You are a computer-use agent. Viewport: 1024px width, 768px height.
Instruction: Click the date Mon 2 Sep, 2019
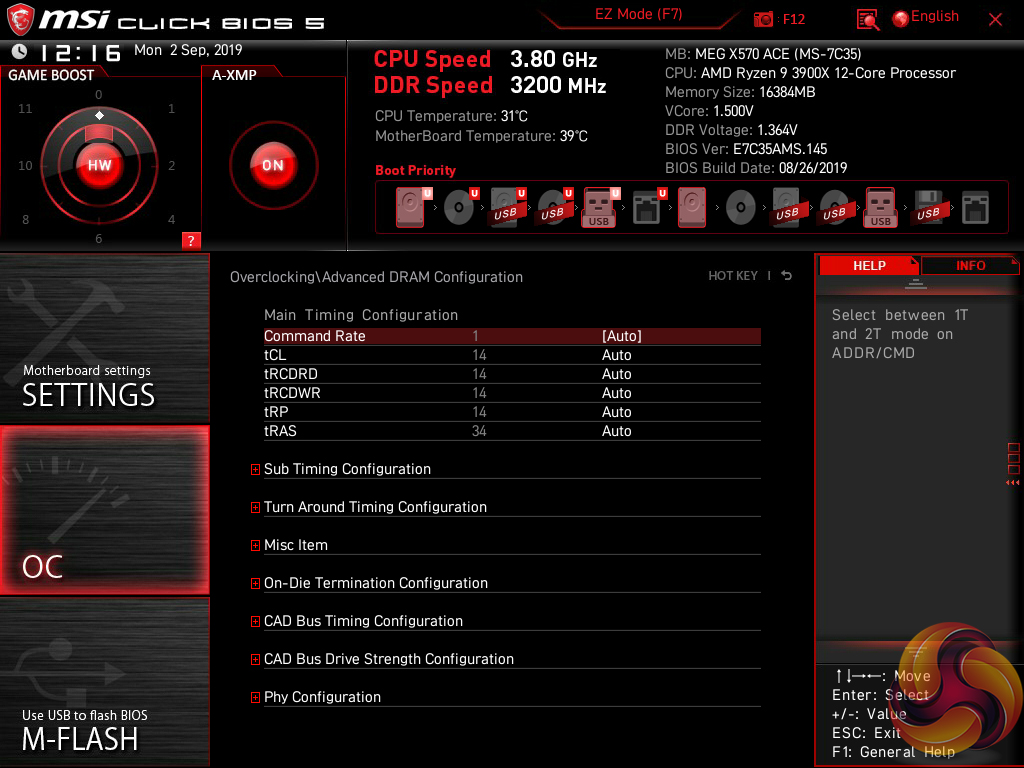tap(188, 50)
